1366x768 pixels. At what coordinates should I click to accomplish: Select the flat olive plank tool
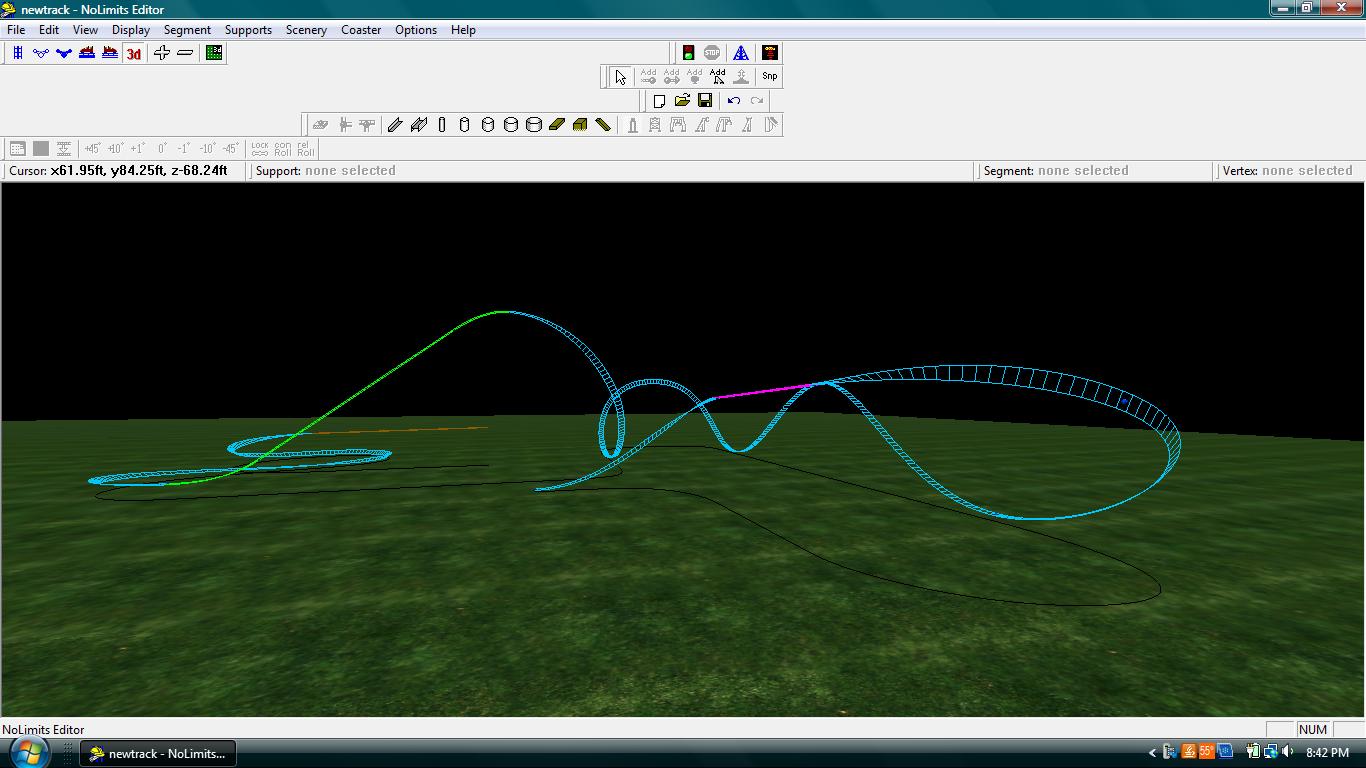click(557, 125)
